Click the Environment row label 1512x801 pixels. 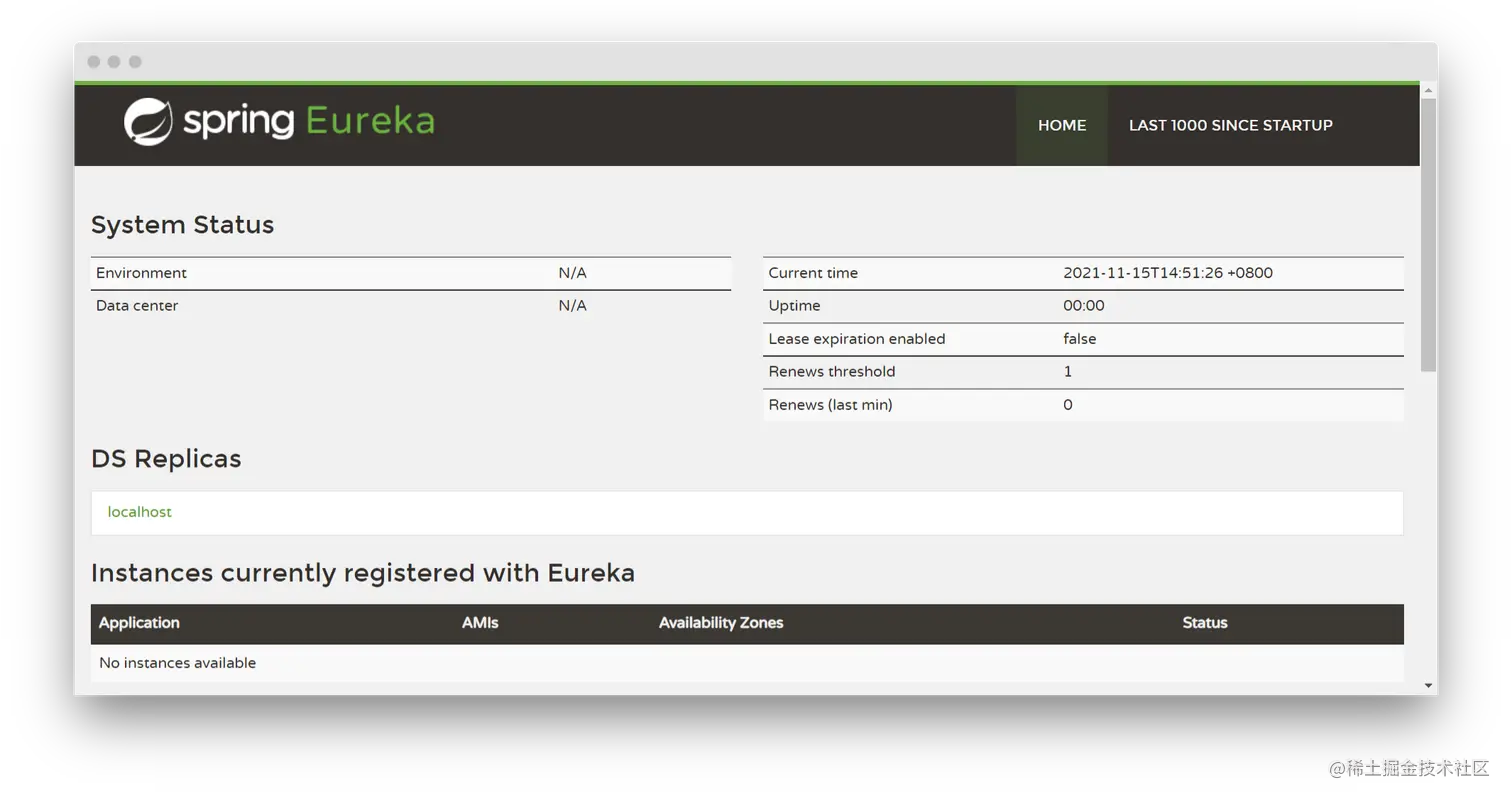pos(141,273)
